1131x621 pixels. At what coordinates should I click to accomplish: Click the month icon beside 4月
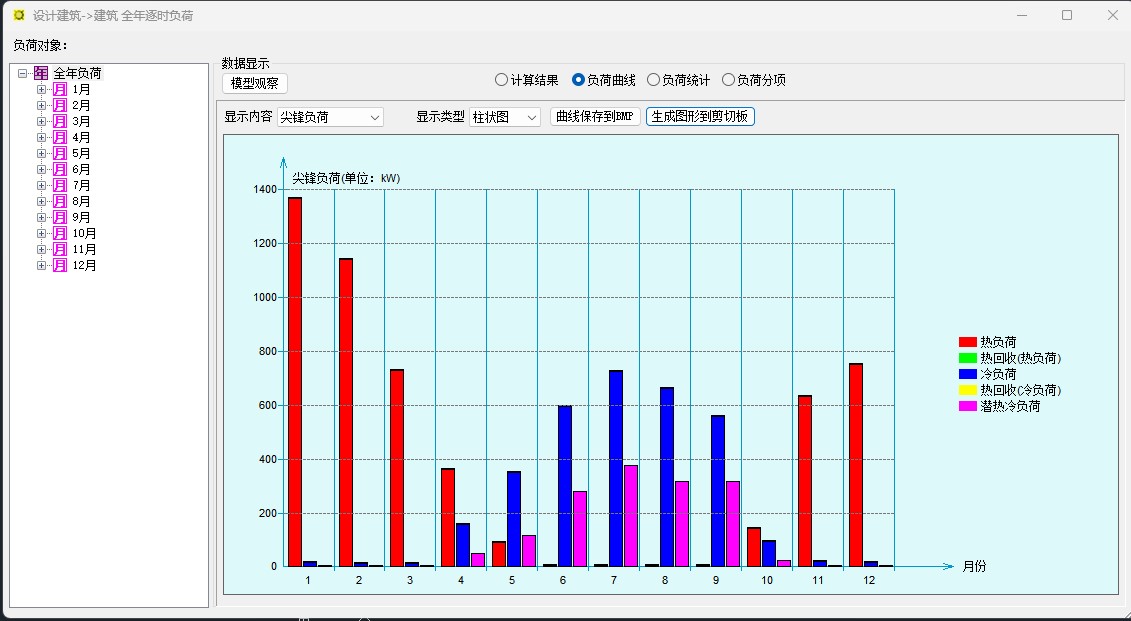coord(60,137)
